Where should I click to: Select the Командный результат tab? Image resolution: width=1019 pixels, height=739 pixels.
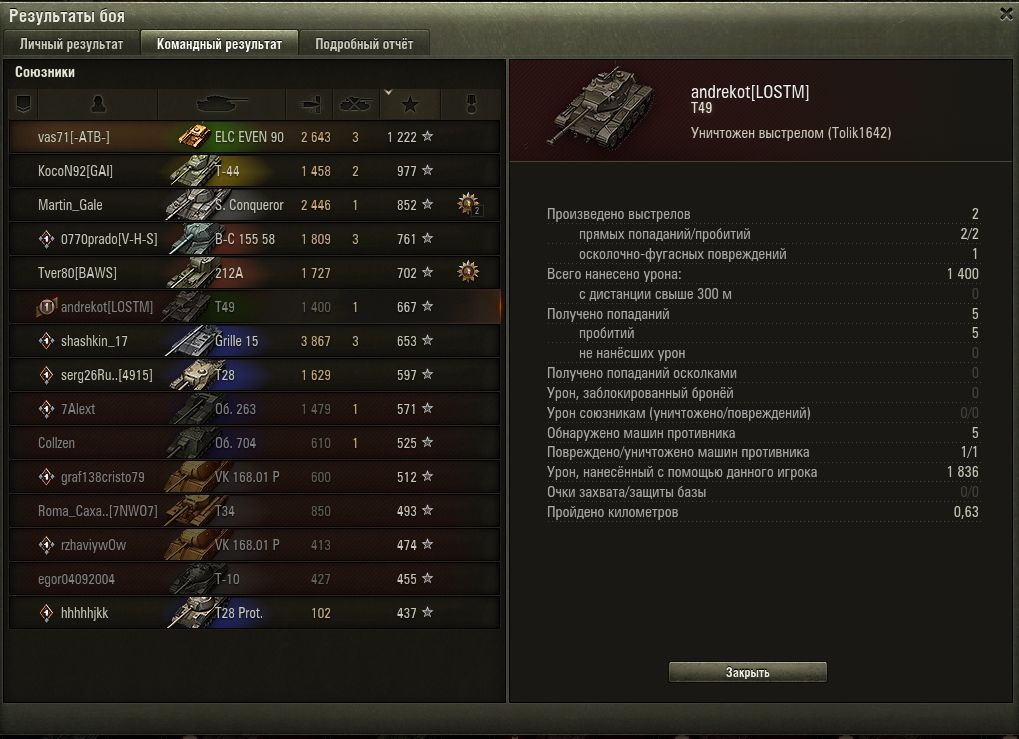219,44
